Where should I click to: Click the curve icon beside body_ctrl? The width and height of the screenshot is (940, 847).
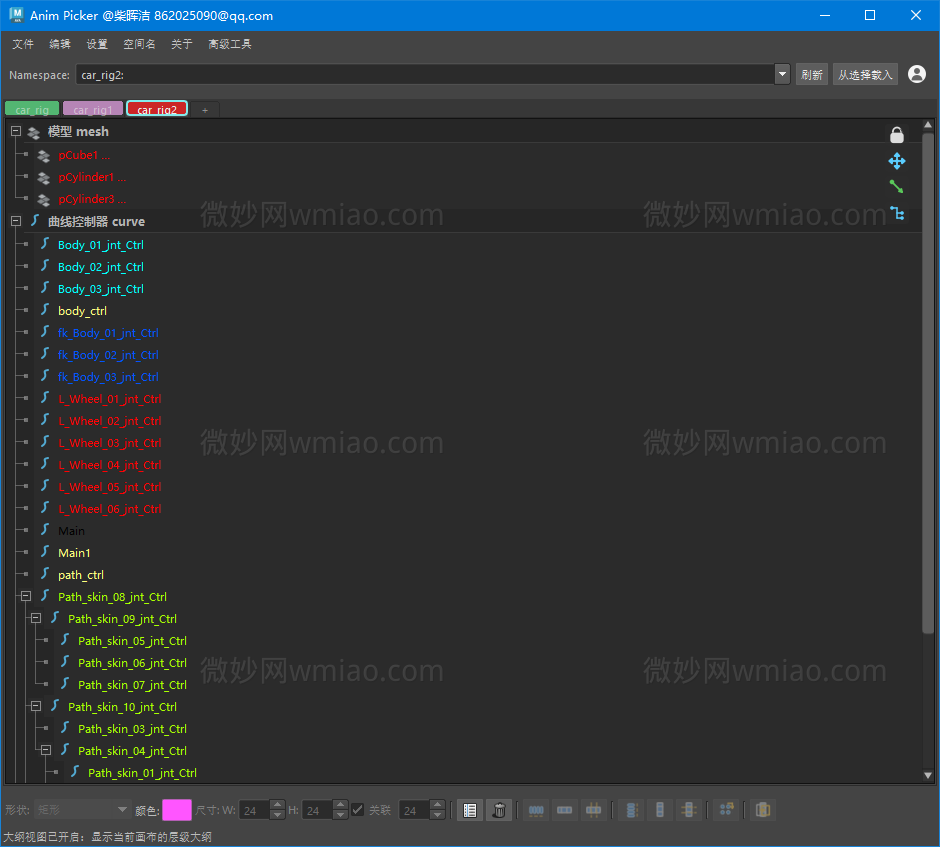(45, 310)
